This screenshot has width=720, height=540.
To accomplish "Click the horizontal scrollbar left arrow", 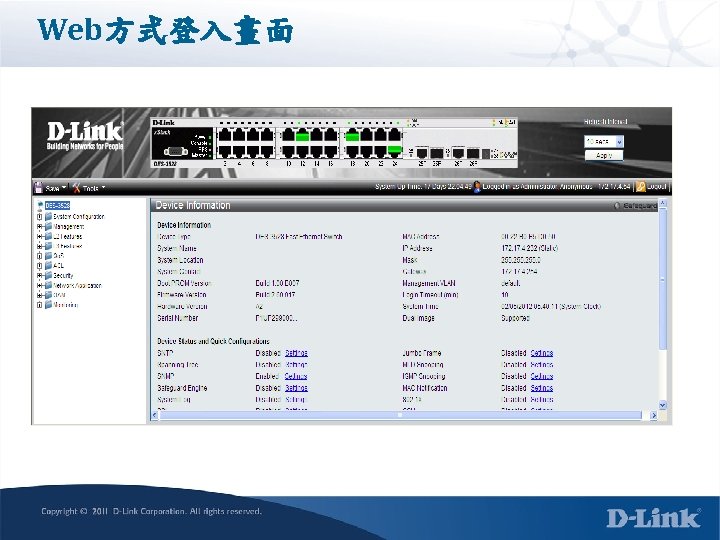I will tap(155, 415).
